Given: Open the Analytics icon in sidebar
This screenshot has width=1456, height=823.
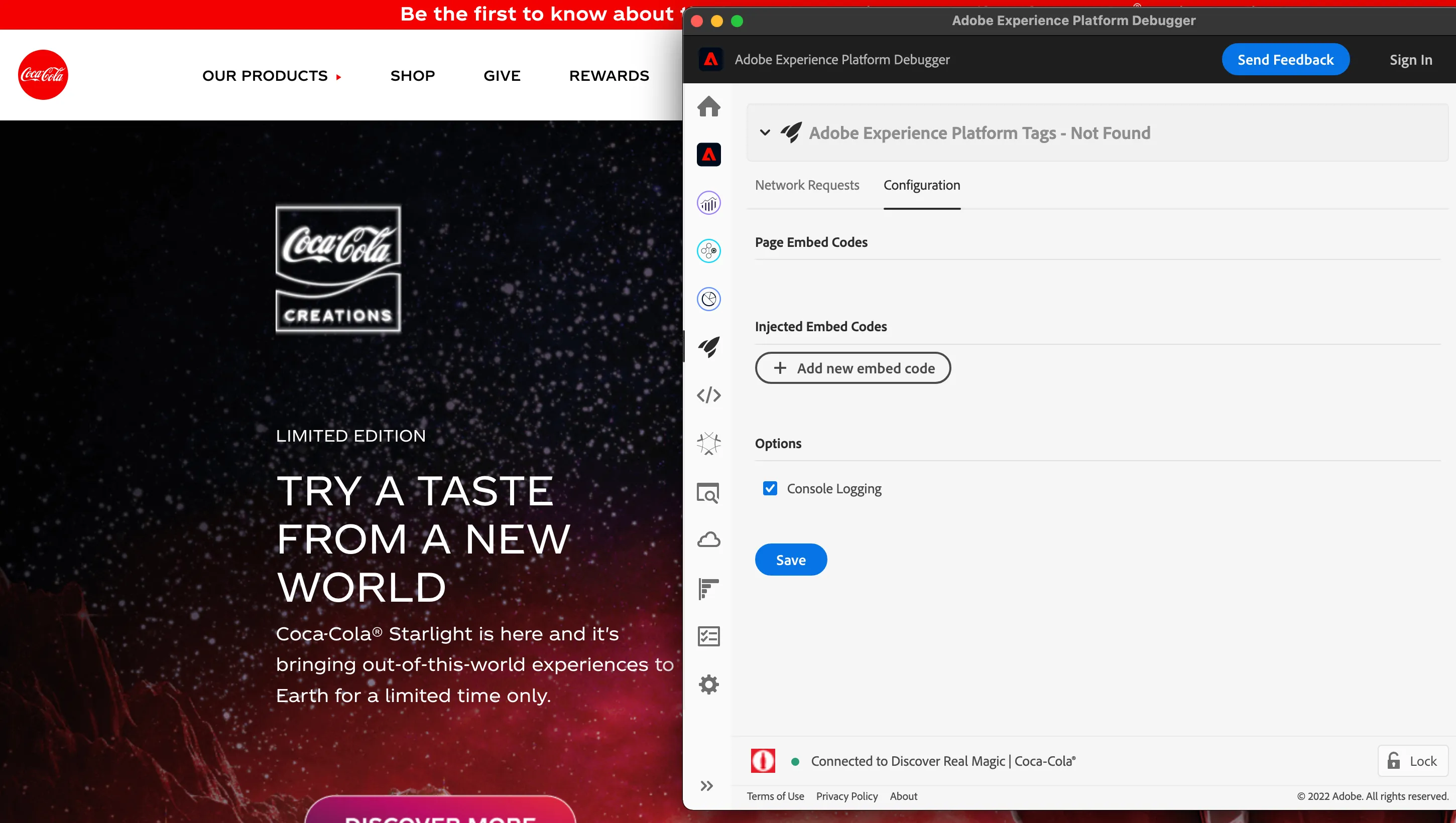Looking at the screenshot, I should pyautogui.click(x=708, y=203).
